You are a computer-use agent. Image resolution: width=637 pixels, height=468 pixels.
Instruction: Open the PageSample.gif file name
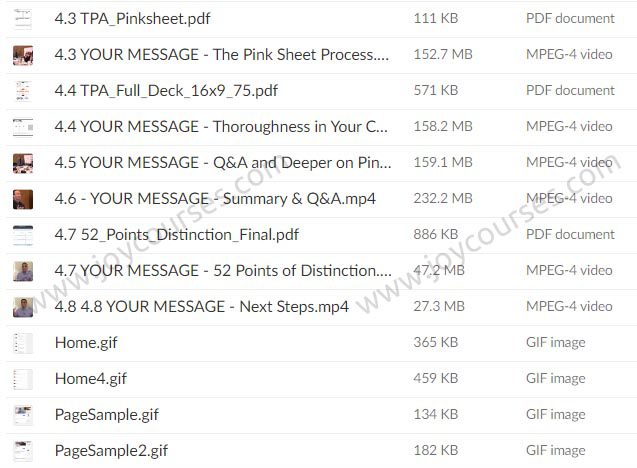coord(106,415)
